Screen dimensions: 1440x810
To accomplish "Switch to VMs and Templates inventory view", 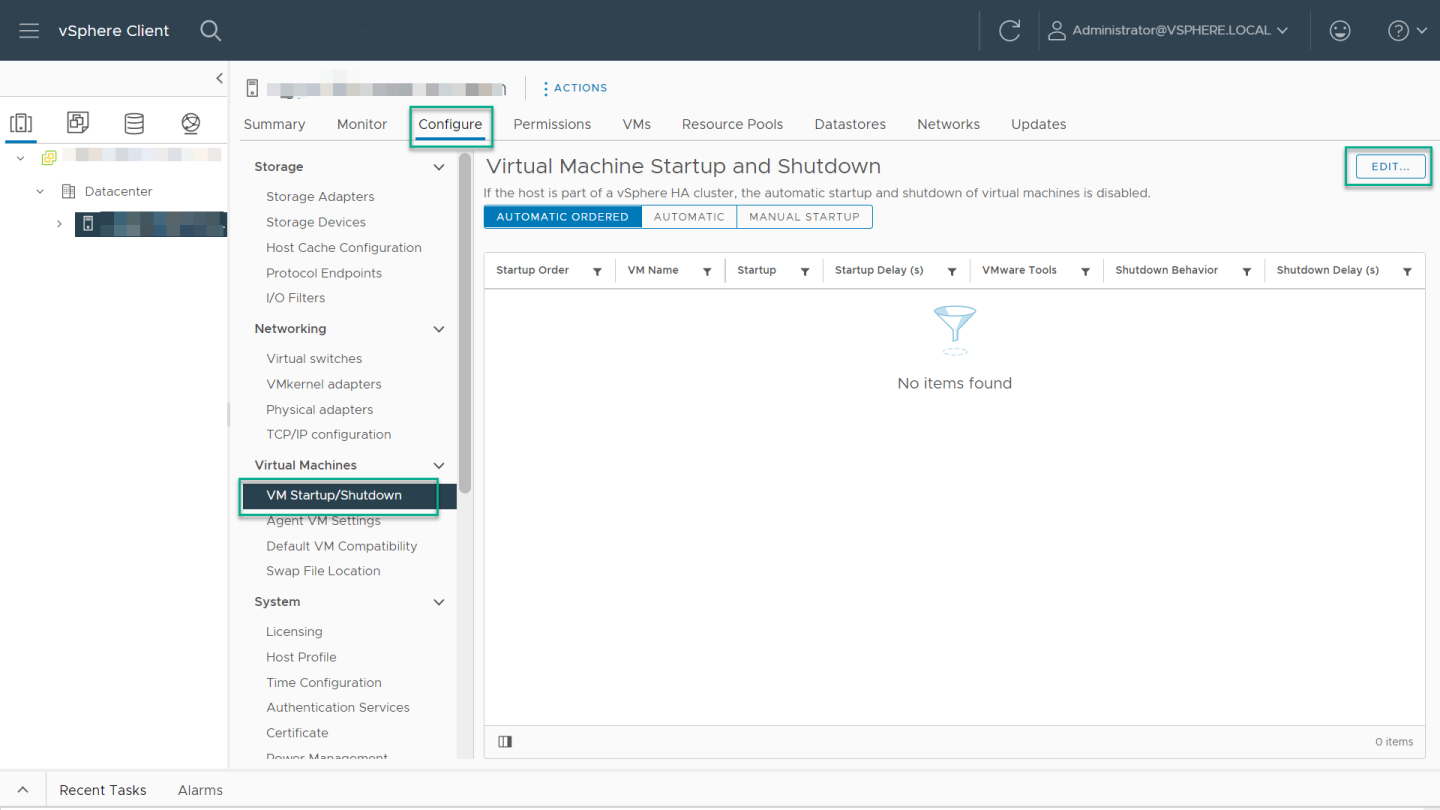I will click(77, 123).
